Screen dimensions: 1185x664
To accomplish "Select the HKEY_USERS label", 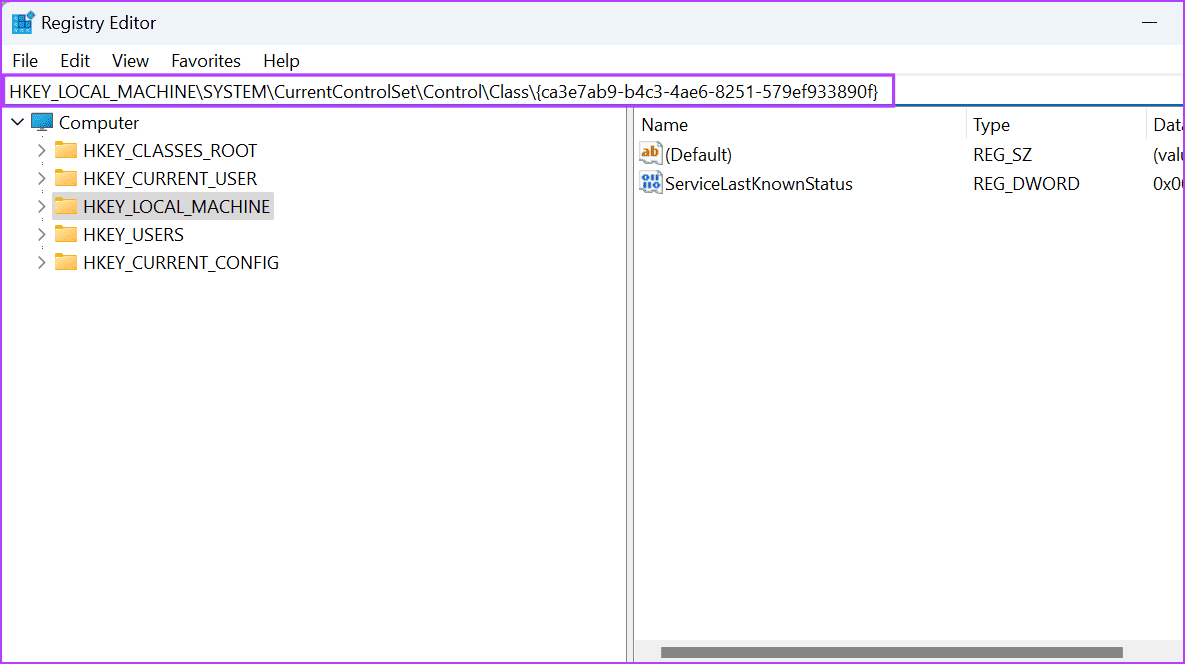I will [x=133, y=234].
